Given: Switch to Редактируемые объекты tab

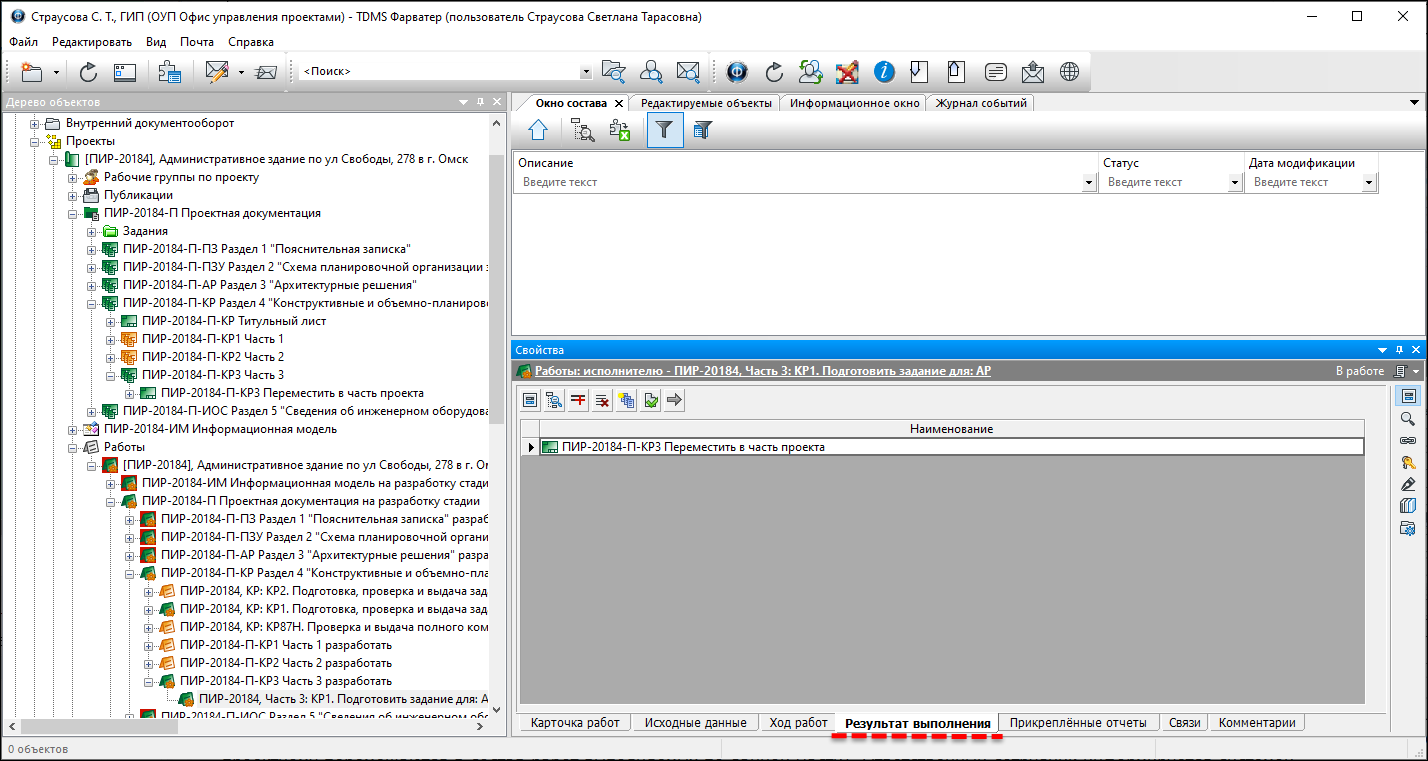Looking at the screenshot, I should 706,103.
